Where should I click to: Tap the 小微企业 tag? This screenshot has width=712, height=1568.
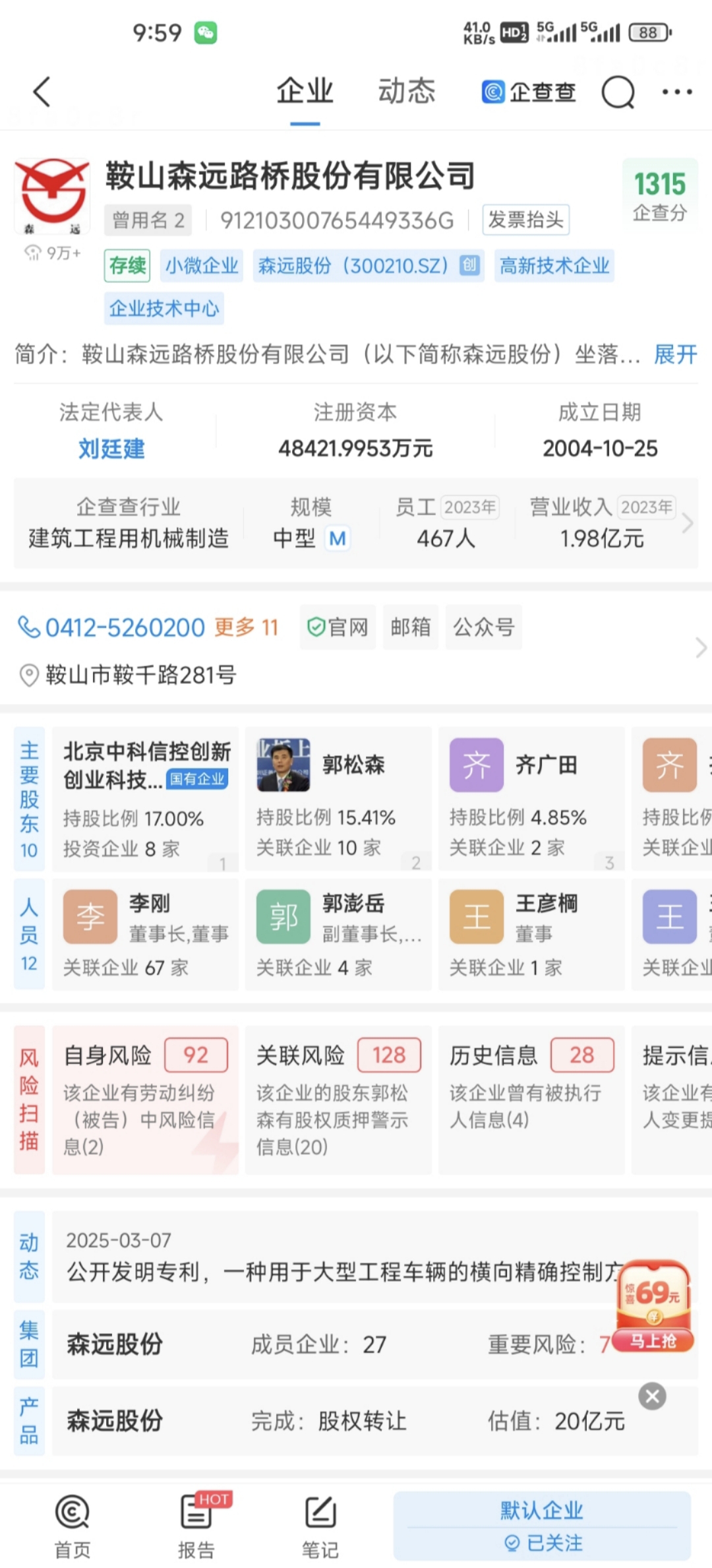click(202, 266)
